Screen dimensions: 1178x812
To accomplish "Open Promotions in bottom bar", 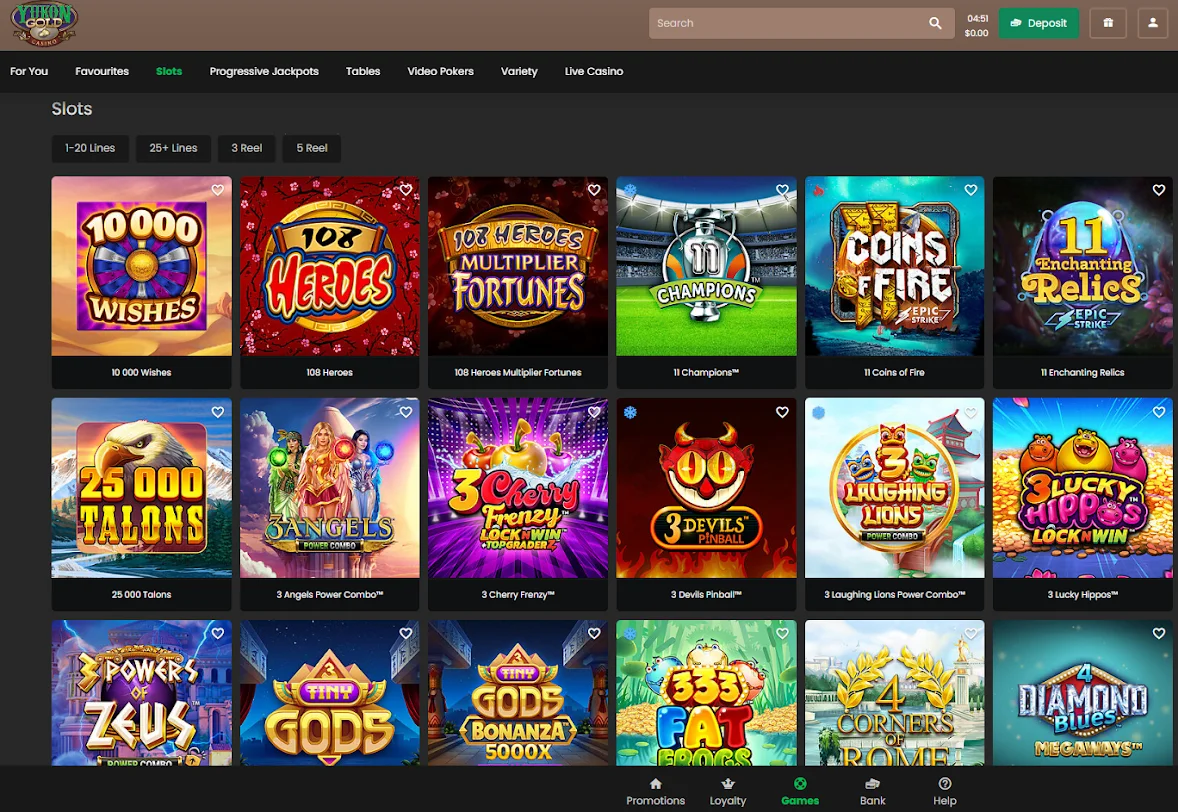I will pos(655,792).
